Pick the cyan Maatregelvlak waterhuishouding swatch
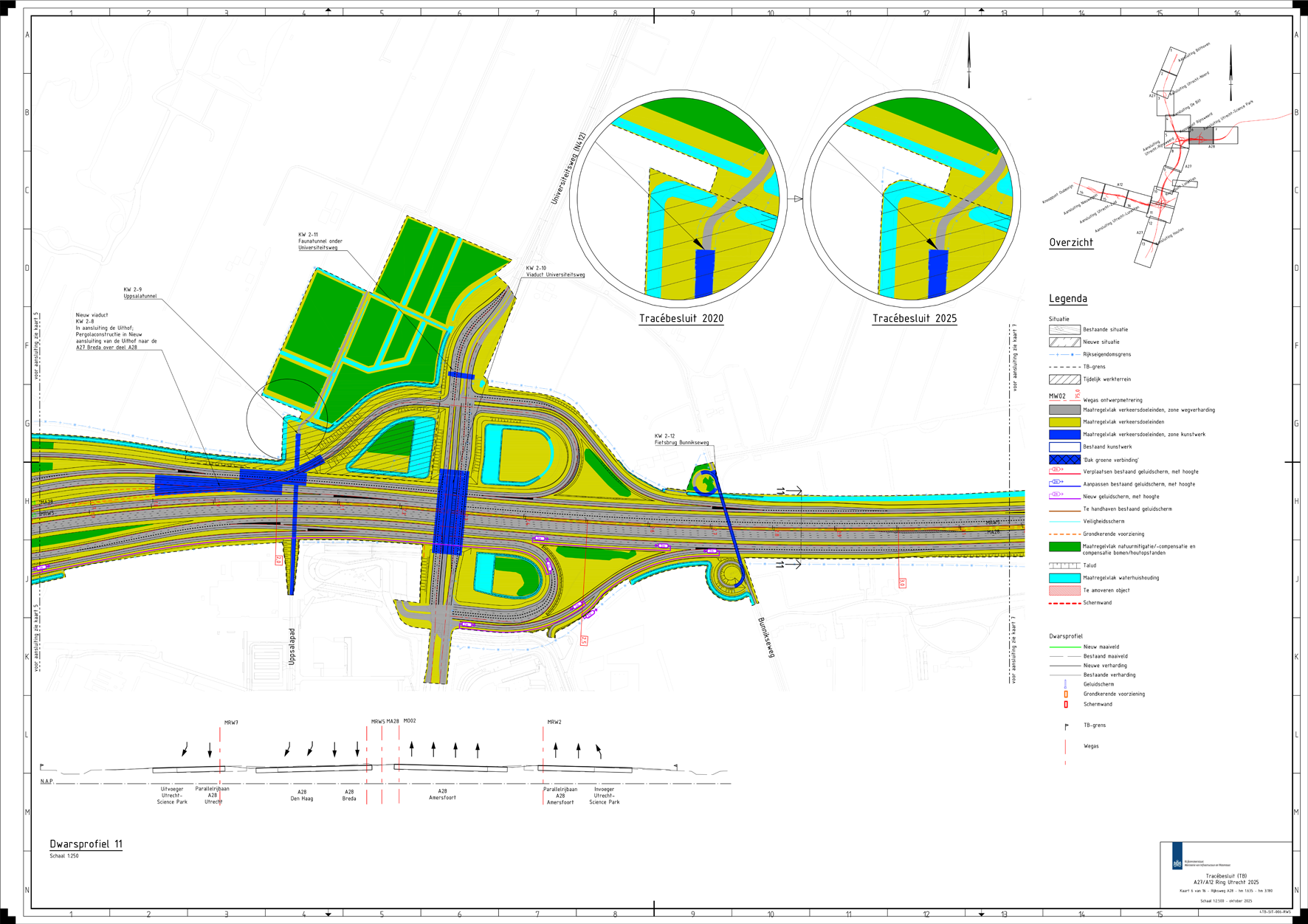Viewport: 1308px width, 924px height. point(1064,578)
